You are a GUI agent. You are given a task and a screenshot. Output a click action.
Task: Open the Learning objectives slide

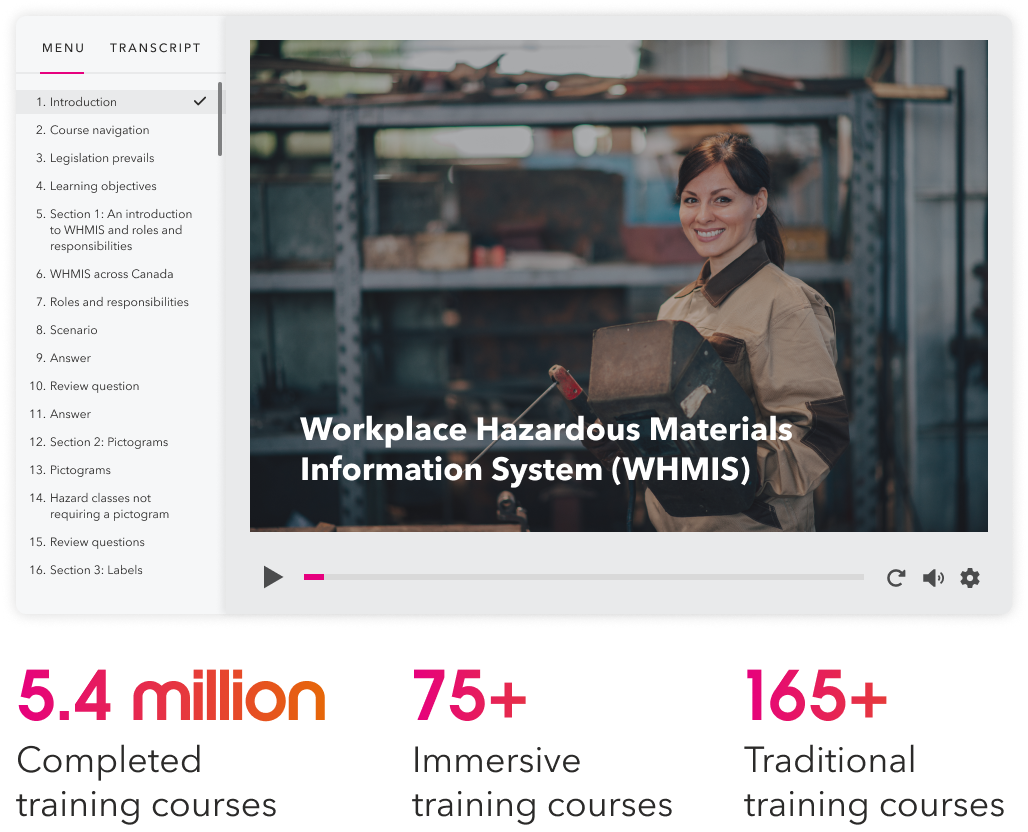pyautogui.click(x=103, y=186)
